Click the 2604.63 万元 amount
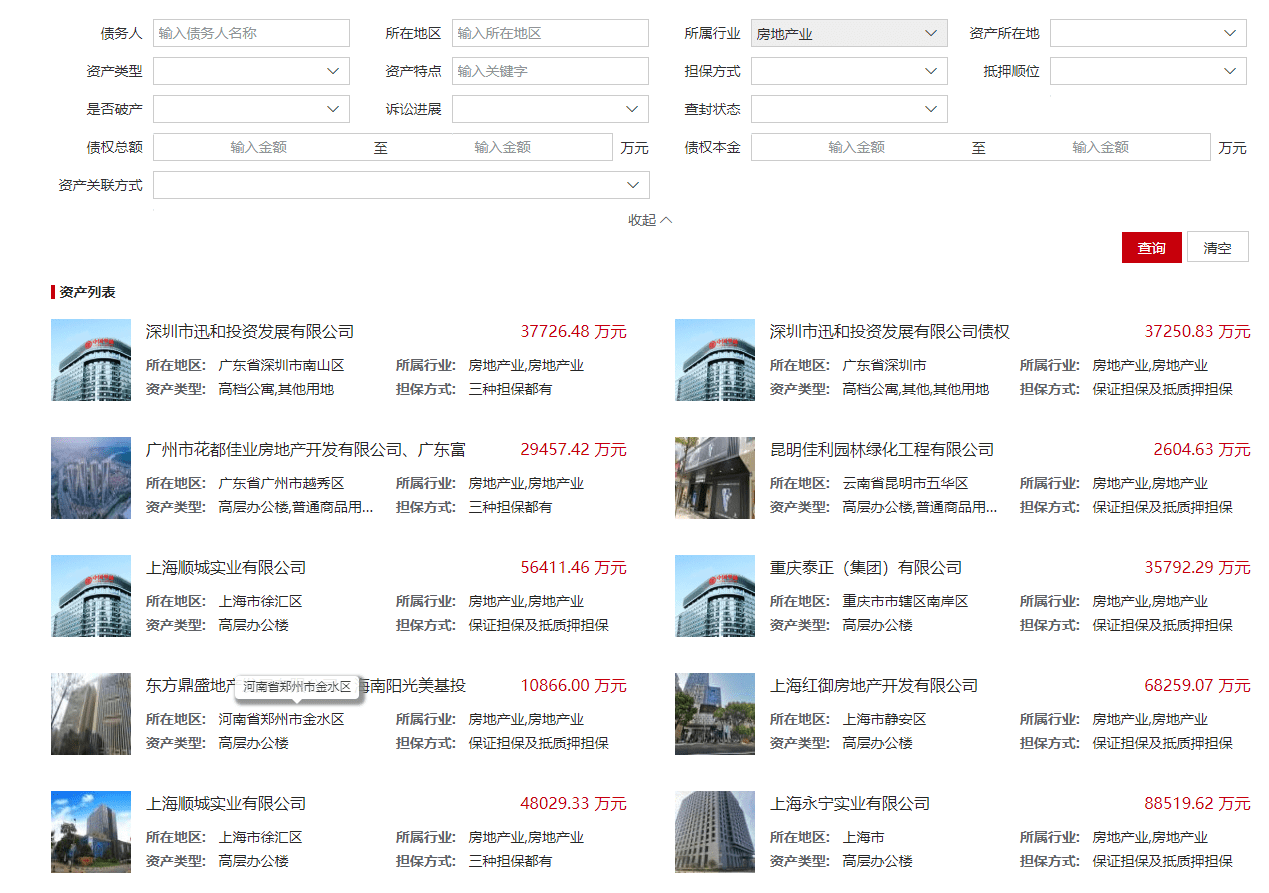1269x893 pixels. [1201, 450]
